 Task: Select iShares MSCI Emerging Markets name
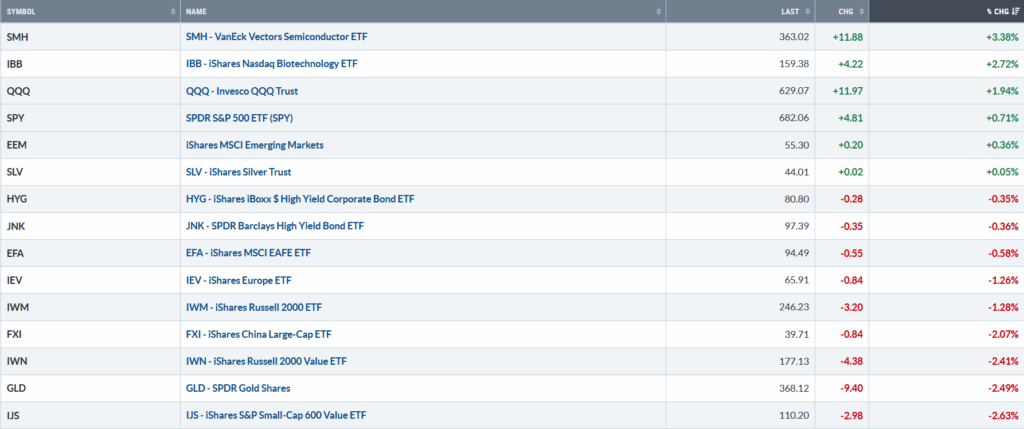254,145
